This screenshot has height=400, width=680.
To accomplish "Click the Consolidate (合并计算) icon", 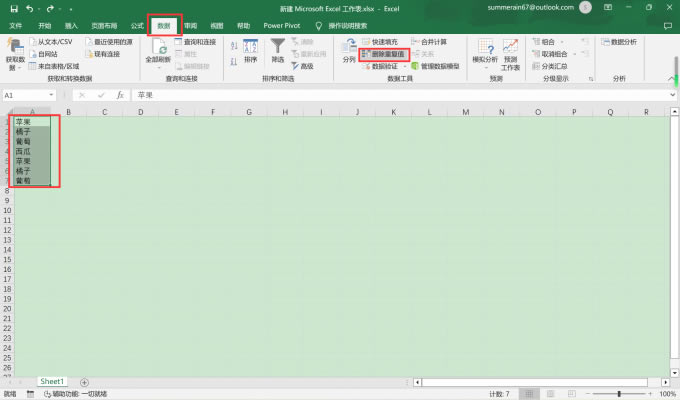I will (x=431, y=42).
